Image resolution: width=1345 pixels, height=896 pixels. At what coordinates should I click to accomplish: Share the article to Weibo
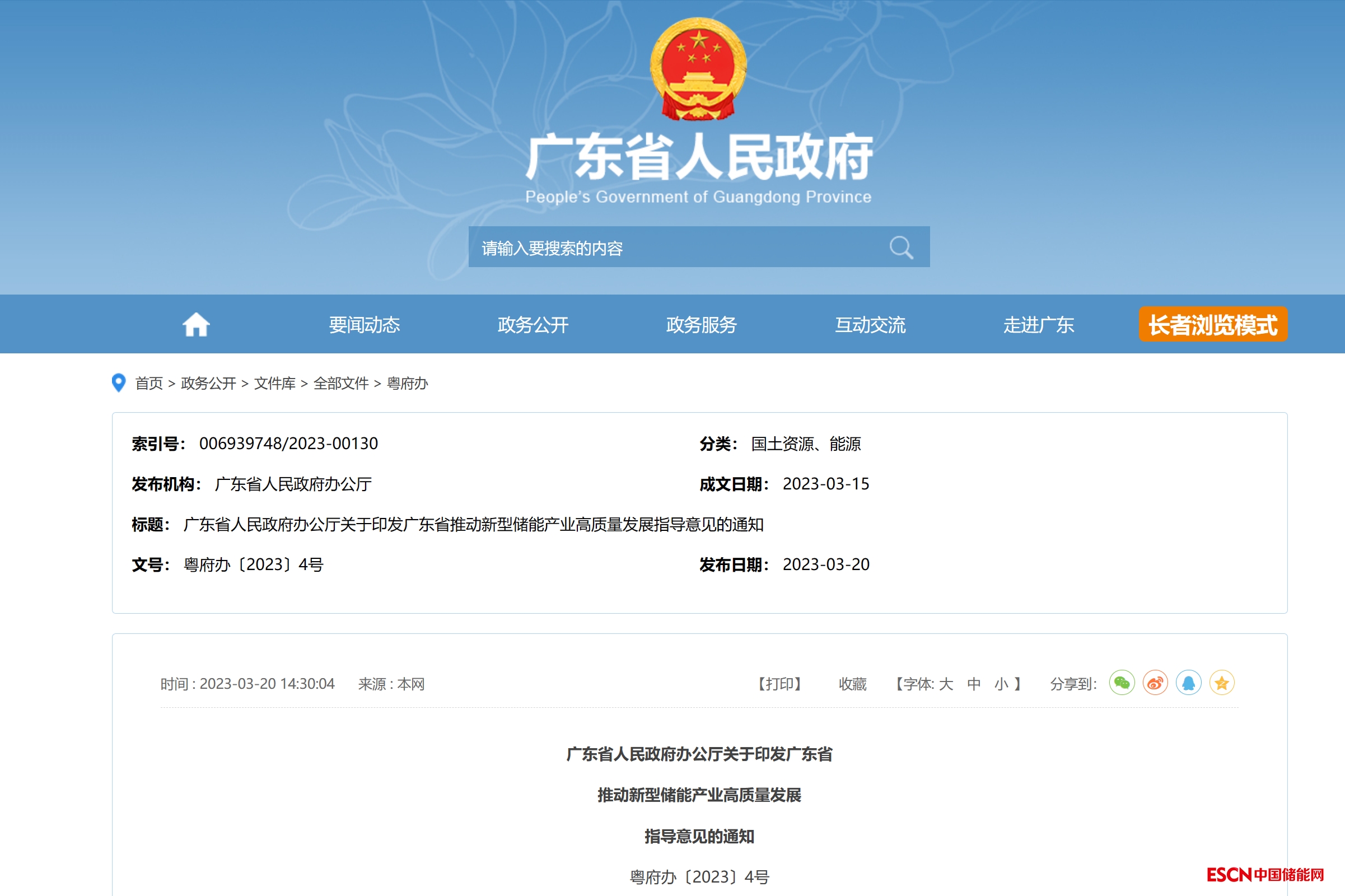click(x=1155, y=683)
